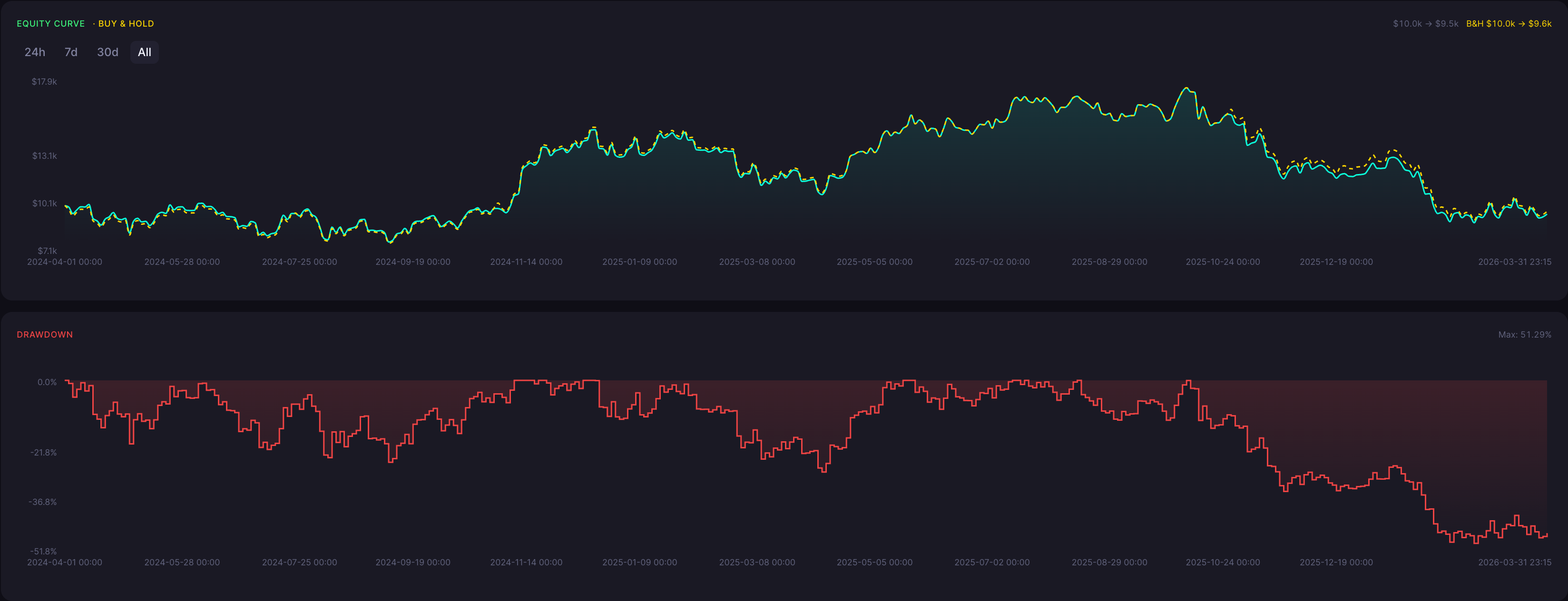Click the $17.9k equity axis label

[44, 81]
